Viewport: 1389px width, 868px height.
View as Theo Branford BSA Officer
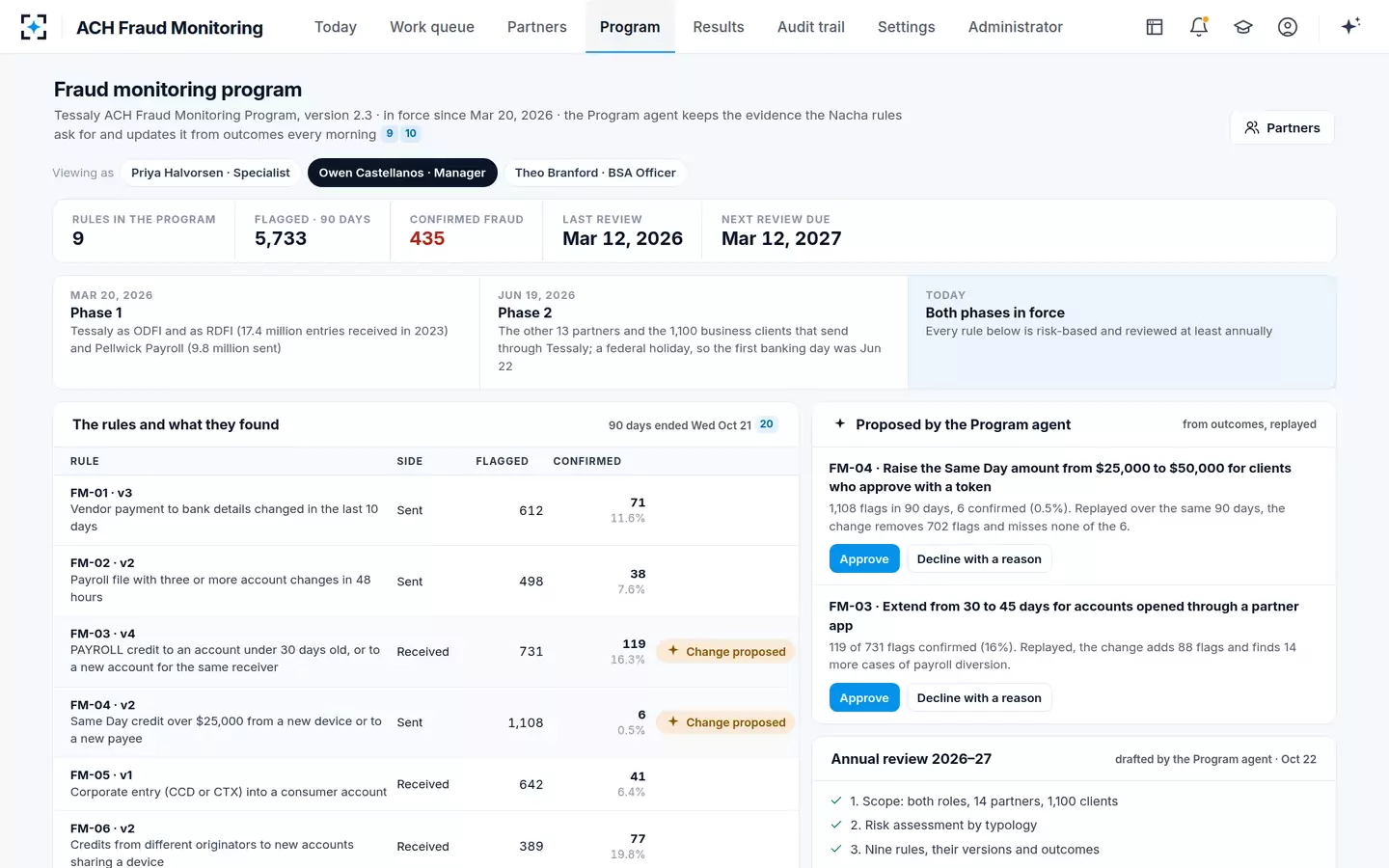coord(595,173)
